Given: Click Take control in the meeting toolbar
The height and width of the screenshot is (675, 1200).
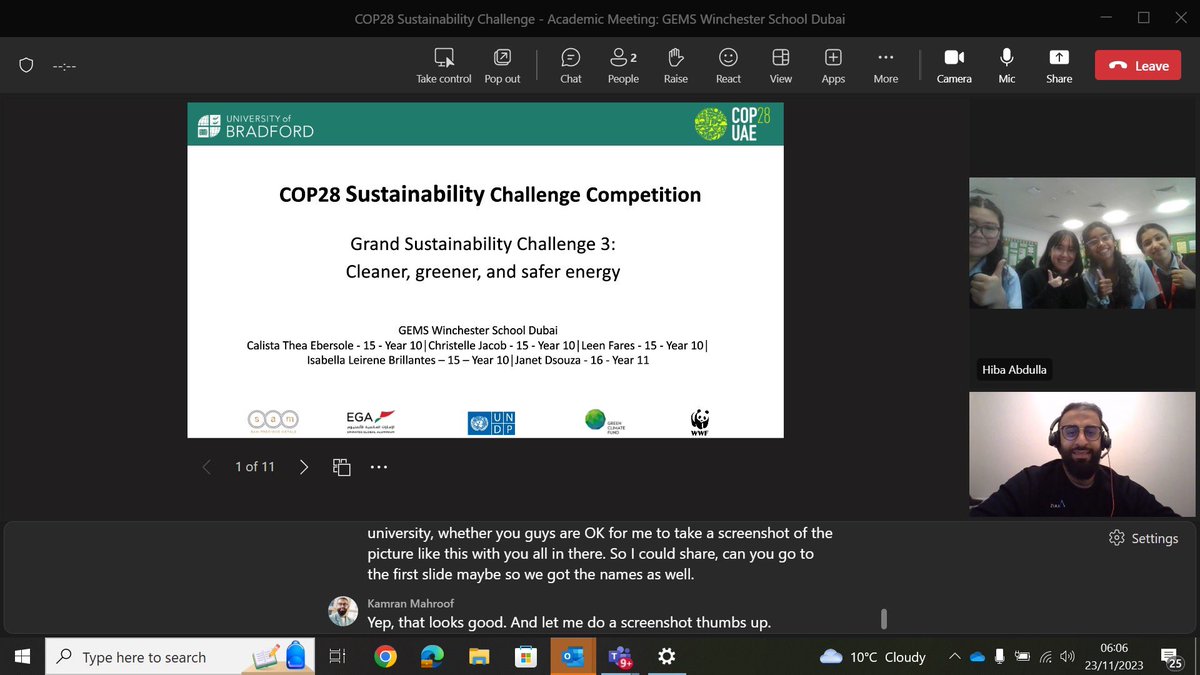Looking at the screenshot, I should click(444, 66).
